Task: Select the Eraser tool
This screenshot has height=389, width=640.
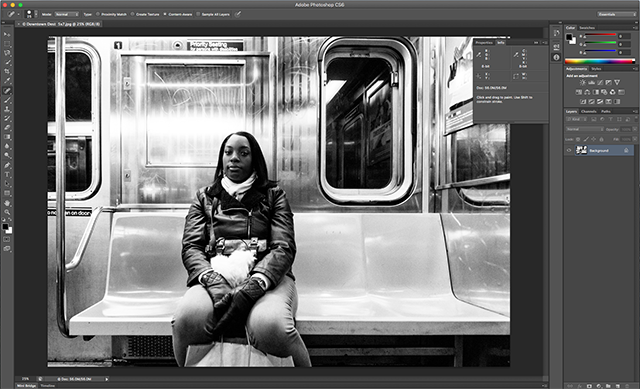Action: 7,128
